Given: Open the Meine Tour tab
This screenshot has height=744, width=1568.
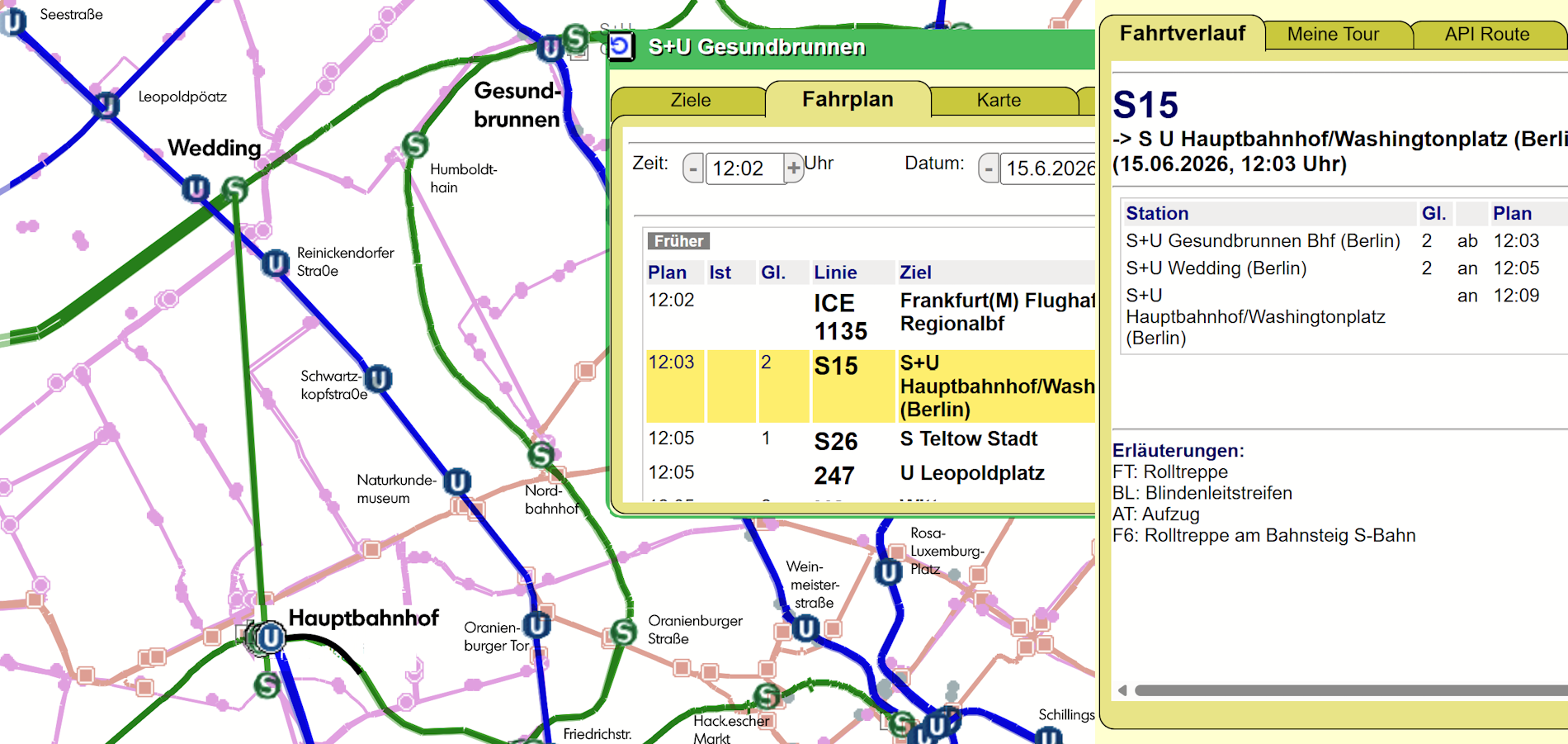Looking at the screenshot, I should click(x=1333, y=34).
